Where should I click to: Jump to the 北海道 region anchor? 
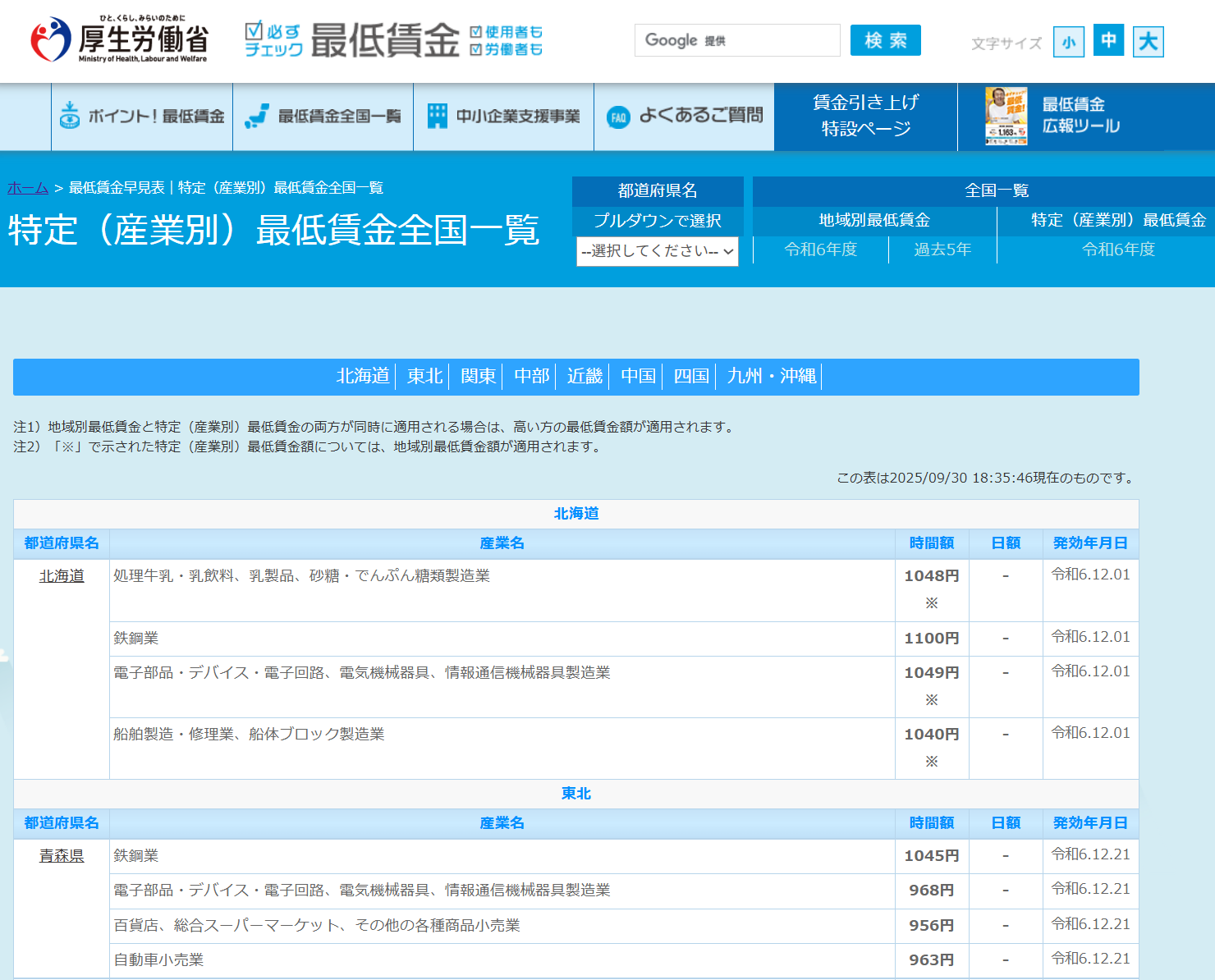(363, 376)
